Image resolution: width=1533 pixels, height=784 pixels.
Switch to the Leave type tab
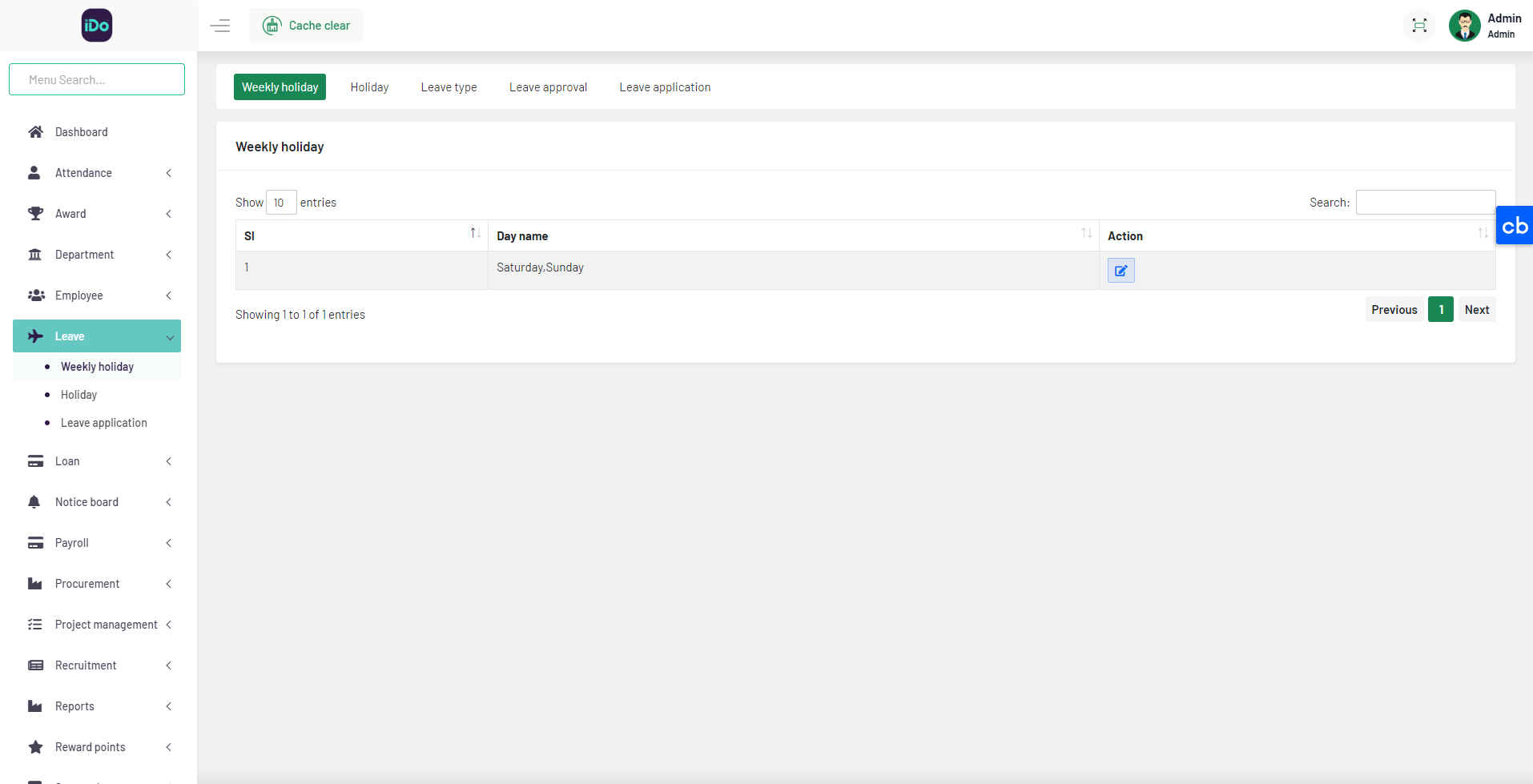point(449,87)
